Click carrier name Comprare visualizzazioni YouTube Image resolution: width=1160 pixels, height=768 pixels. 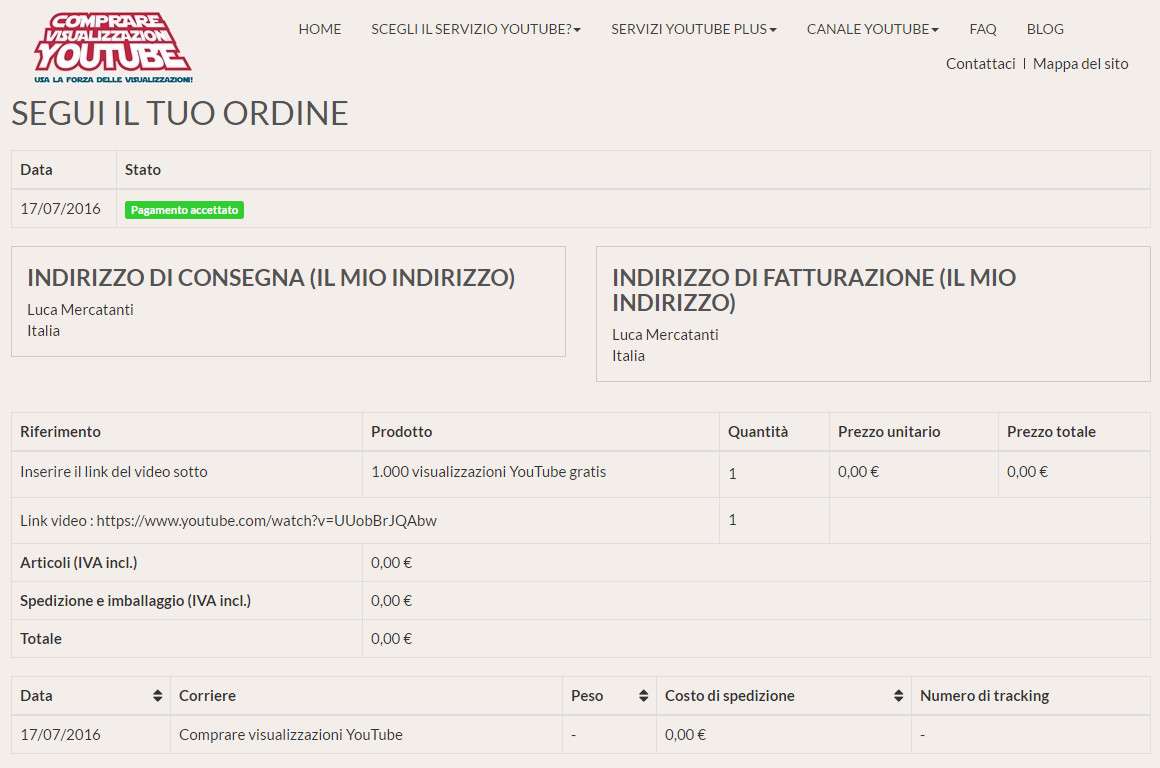tap(291, 735)
